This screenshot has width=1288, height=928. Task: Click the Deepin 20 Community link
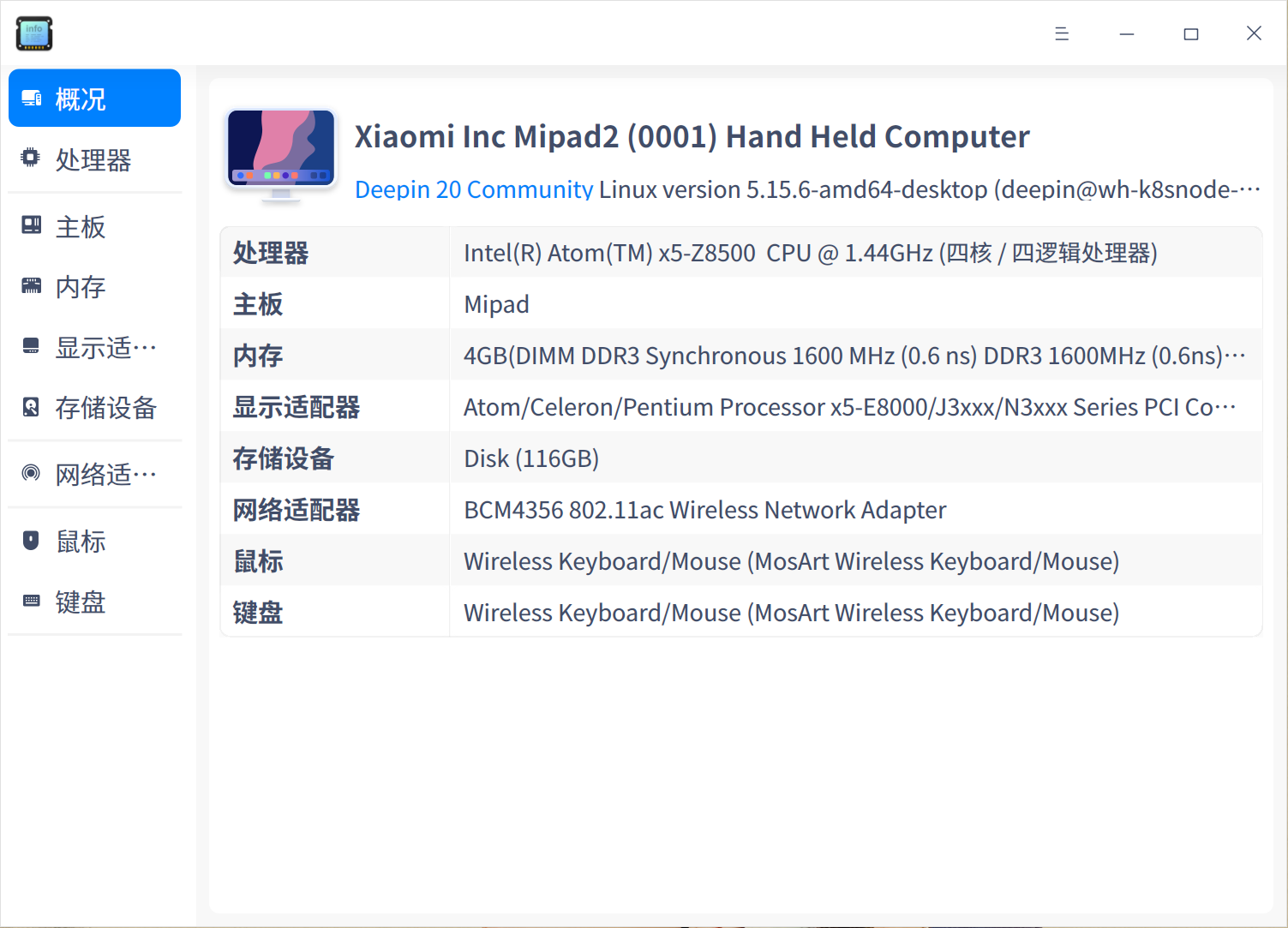[474, 189]
